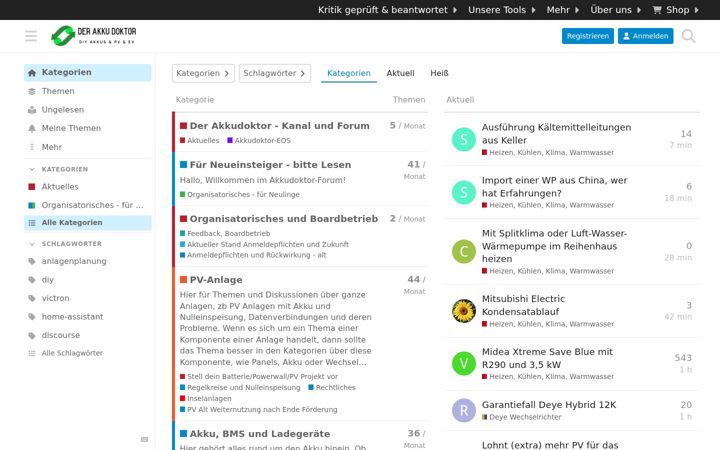720x450 pixels.
Task: Open the Kategorien filter dropdown
Action: click(203, 73)
